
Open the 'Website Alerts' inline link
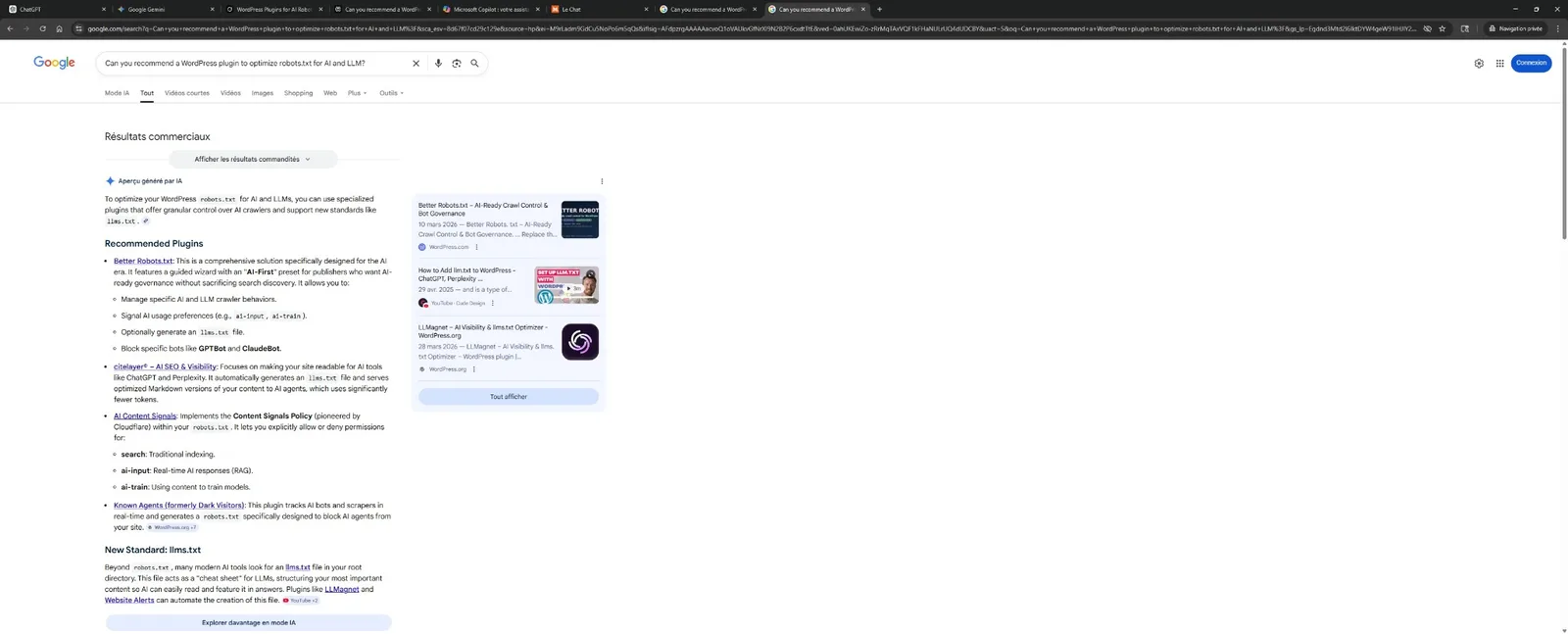coord(129,600)
